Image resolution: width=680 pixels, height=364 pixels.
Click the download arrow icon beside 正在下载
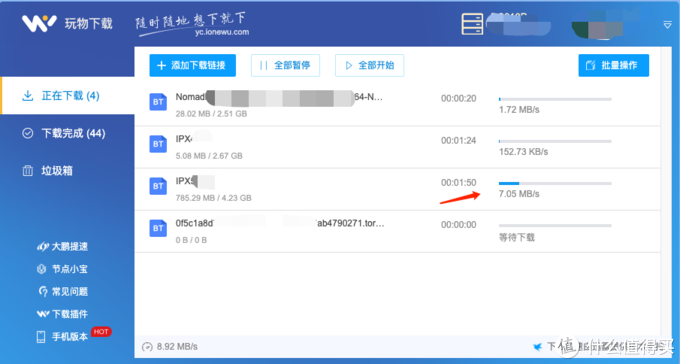pos(27,95)
